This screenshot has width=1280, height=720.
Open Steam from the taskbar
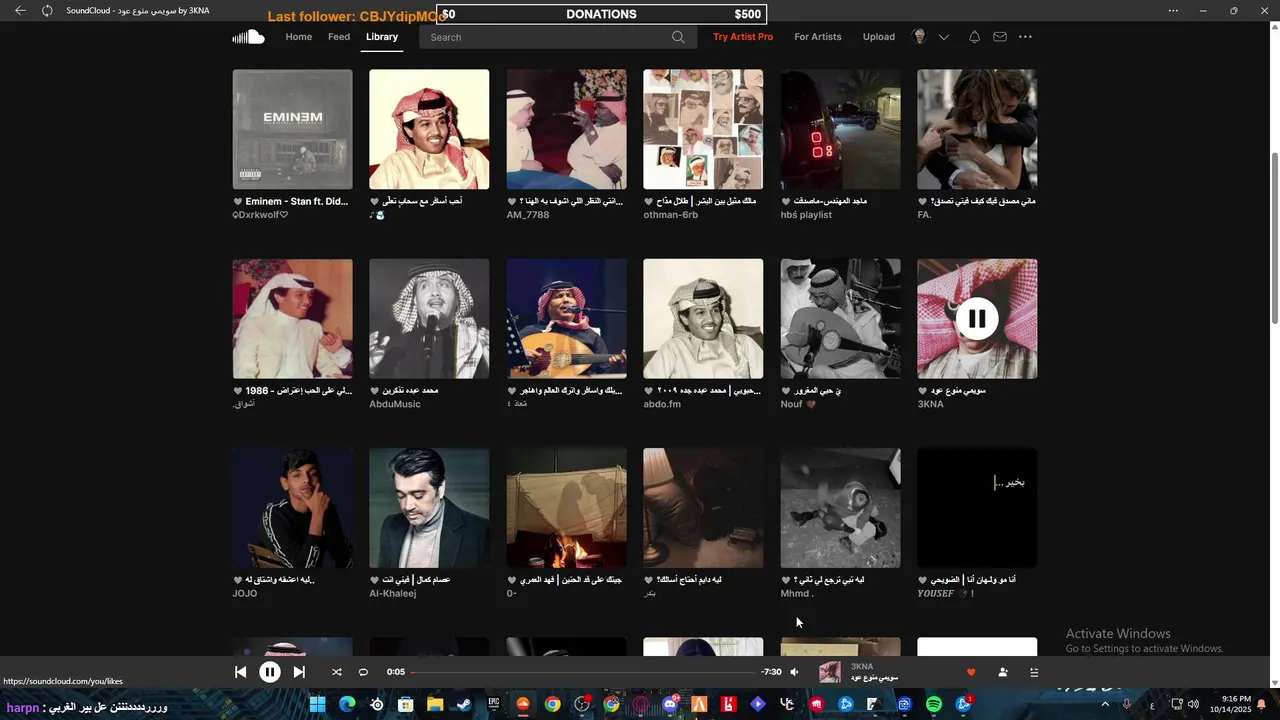tap(464, 704)
